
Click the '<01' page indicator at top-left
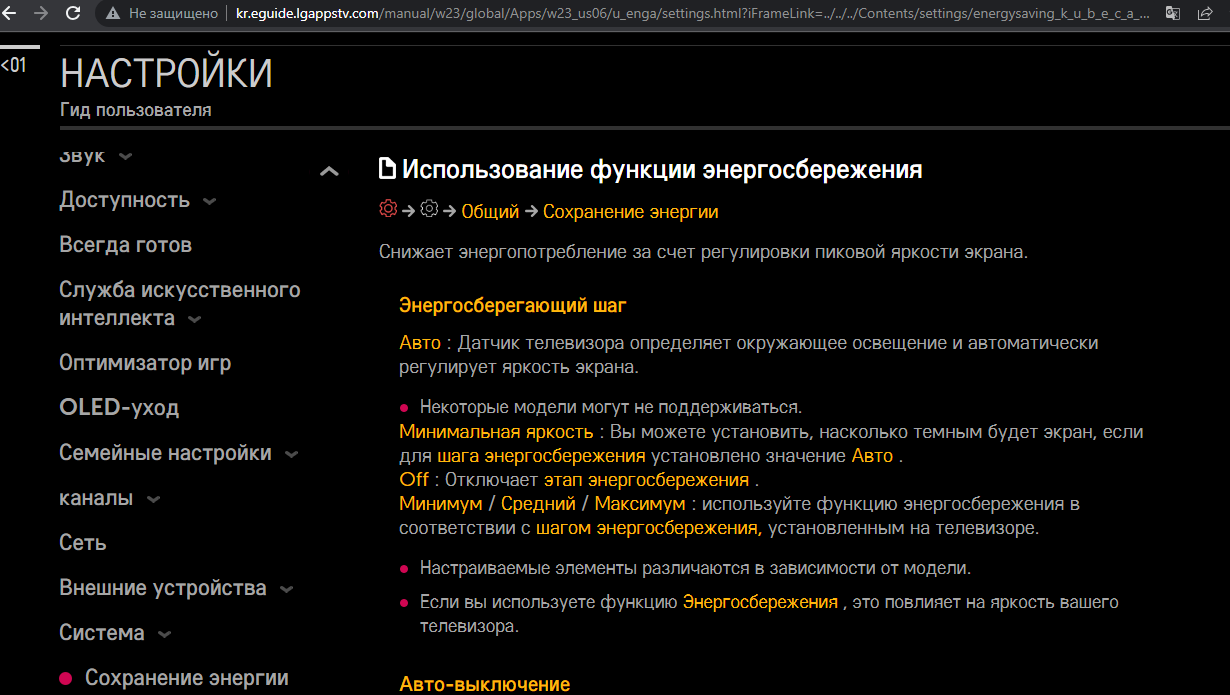13,66
